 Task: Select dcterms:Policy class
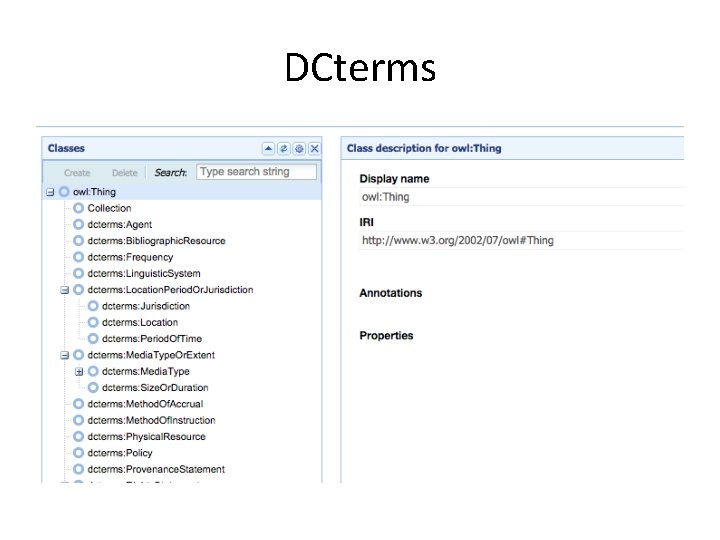tap(120, 453)
